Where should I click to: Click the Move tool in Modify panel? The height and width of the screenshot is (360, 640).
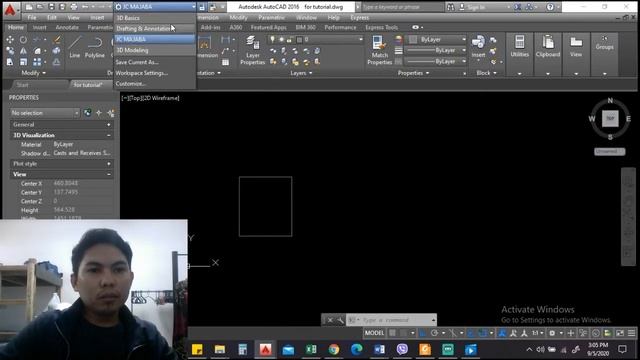pyautogui.click(x=10, y=40)
